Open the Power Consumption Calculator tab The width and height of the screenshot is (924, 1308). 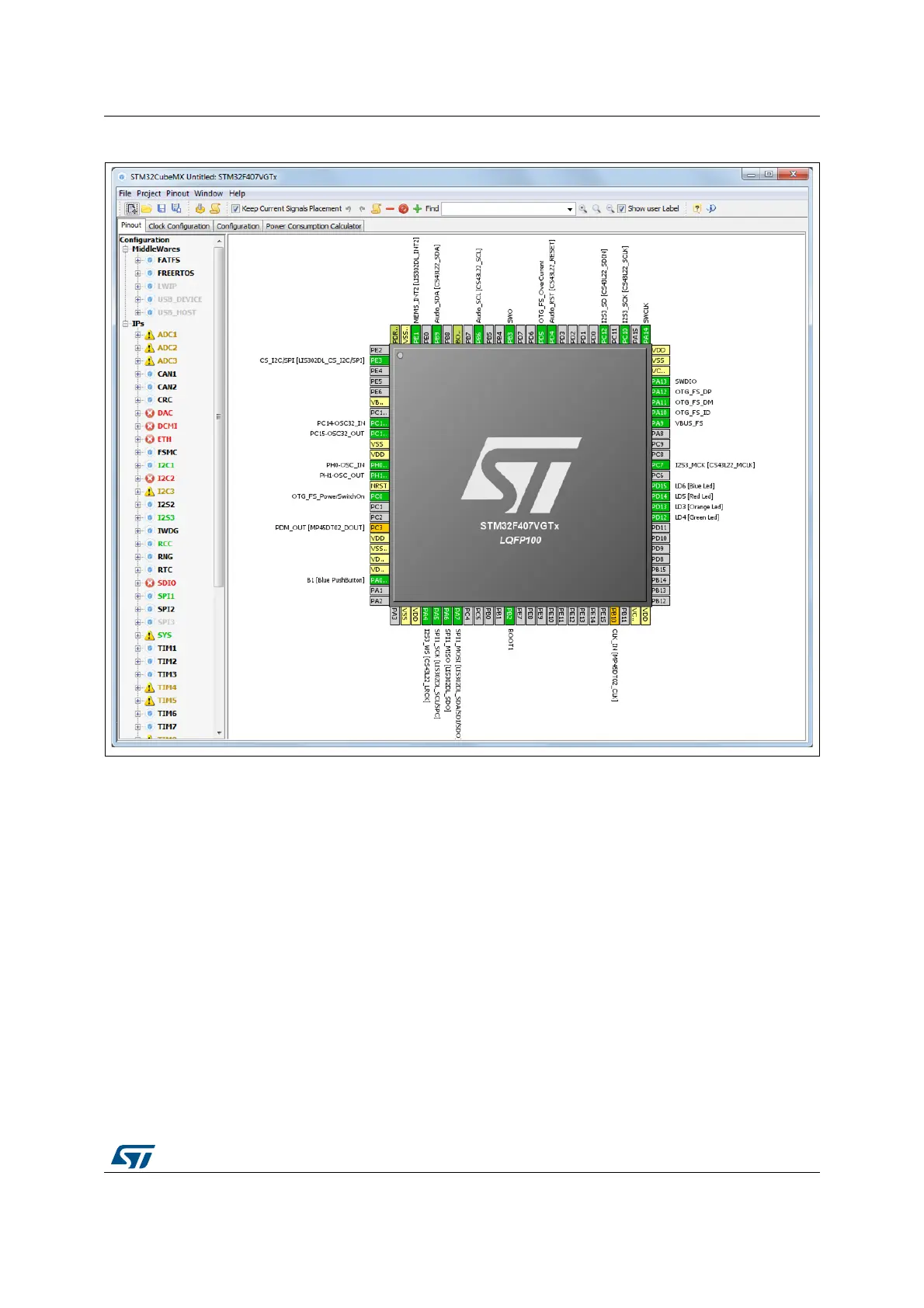pyautogui.click(x=314, y=226)
